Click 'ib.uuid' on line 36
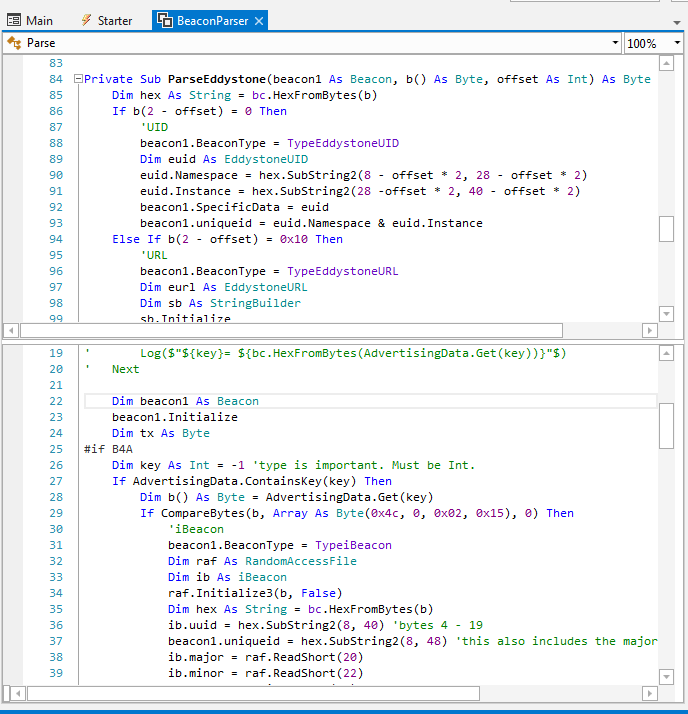The width and height of the screenshot is (688, 714). coord(192,625)
